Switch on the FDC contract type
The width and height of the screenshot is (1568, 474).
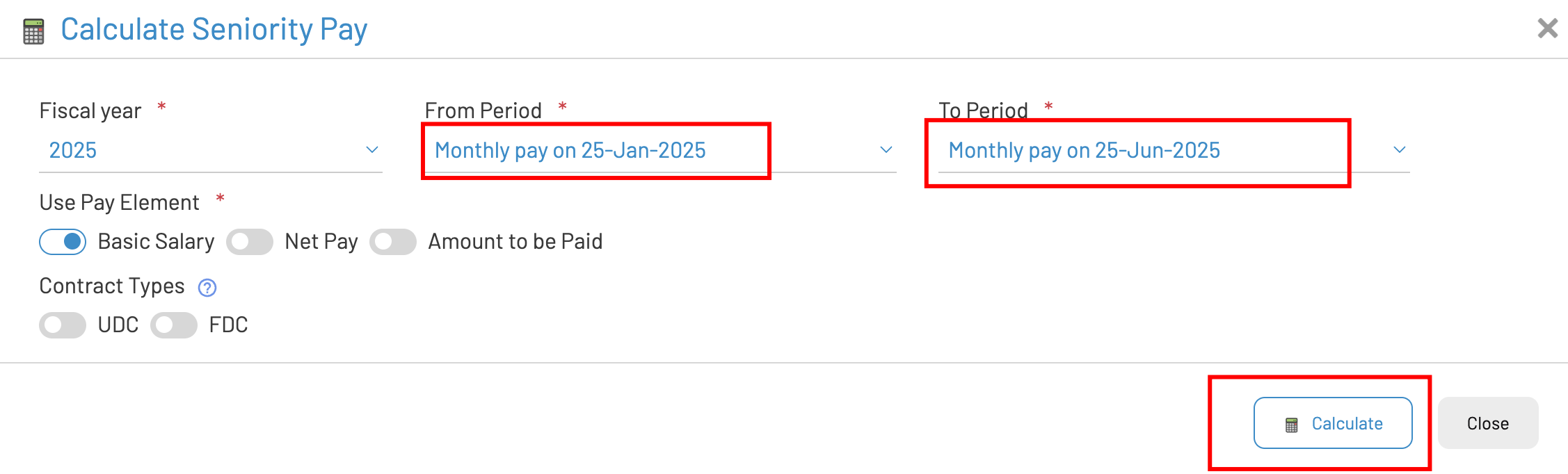174,325
